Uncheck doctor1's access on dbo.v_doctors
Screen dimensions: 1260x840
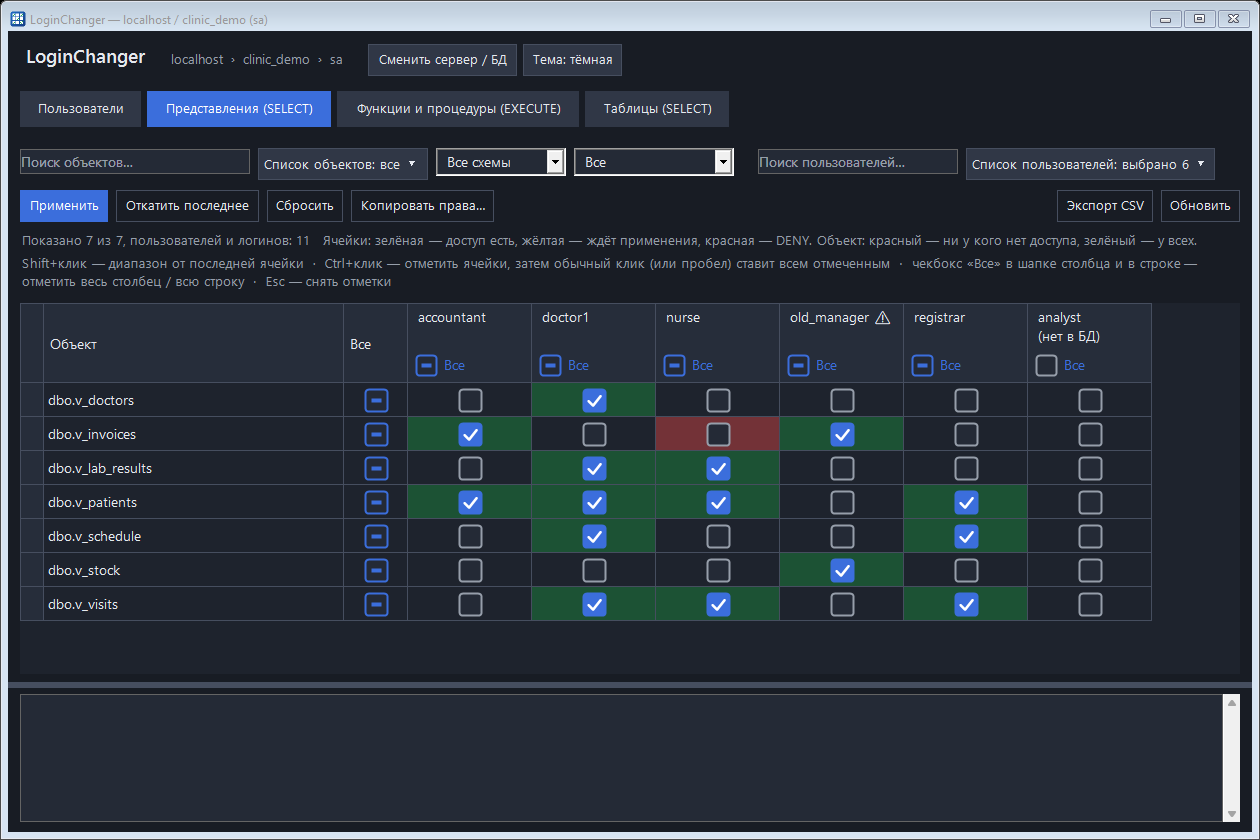coord(594,401)
